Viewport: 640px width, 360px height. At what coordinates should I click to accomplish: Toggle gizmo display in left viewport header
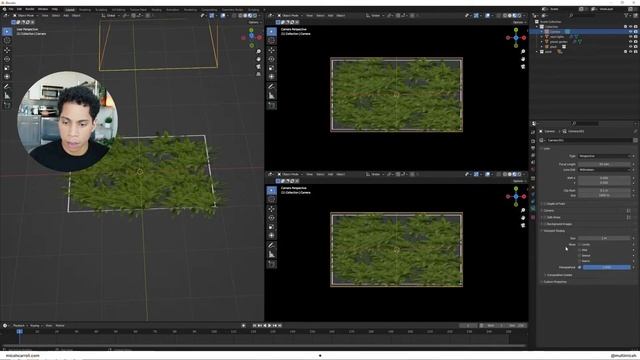tap(211, 16)
